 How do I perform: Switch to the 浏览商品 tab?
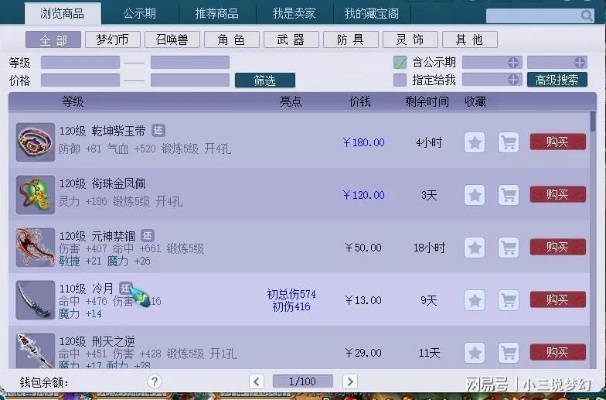tap(63, 14)
